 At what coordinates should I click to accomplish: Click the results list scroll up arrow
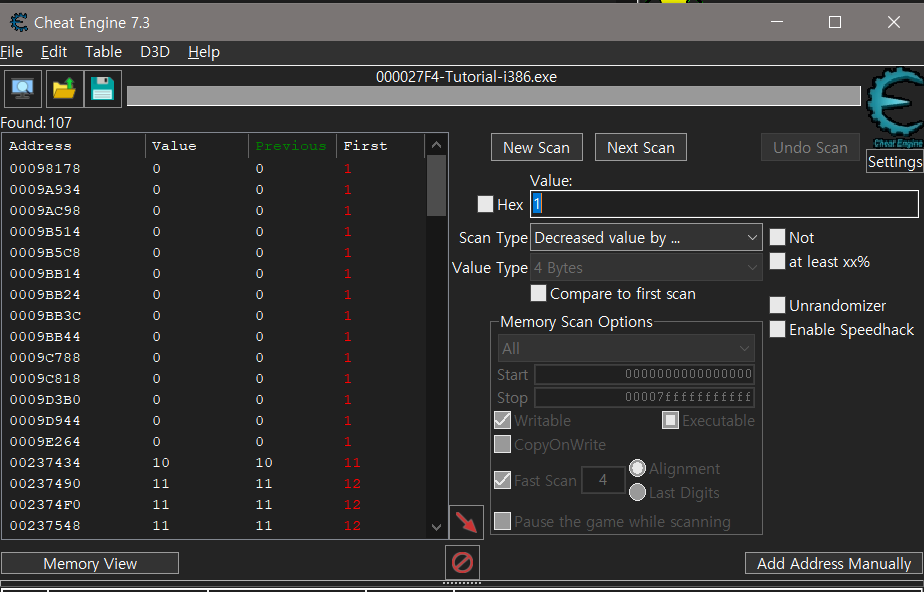tap(436, 145)
